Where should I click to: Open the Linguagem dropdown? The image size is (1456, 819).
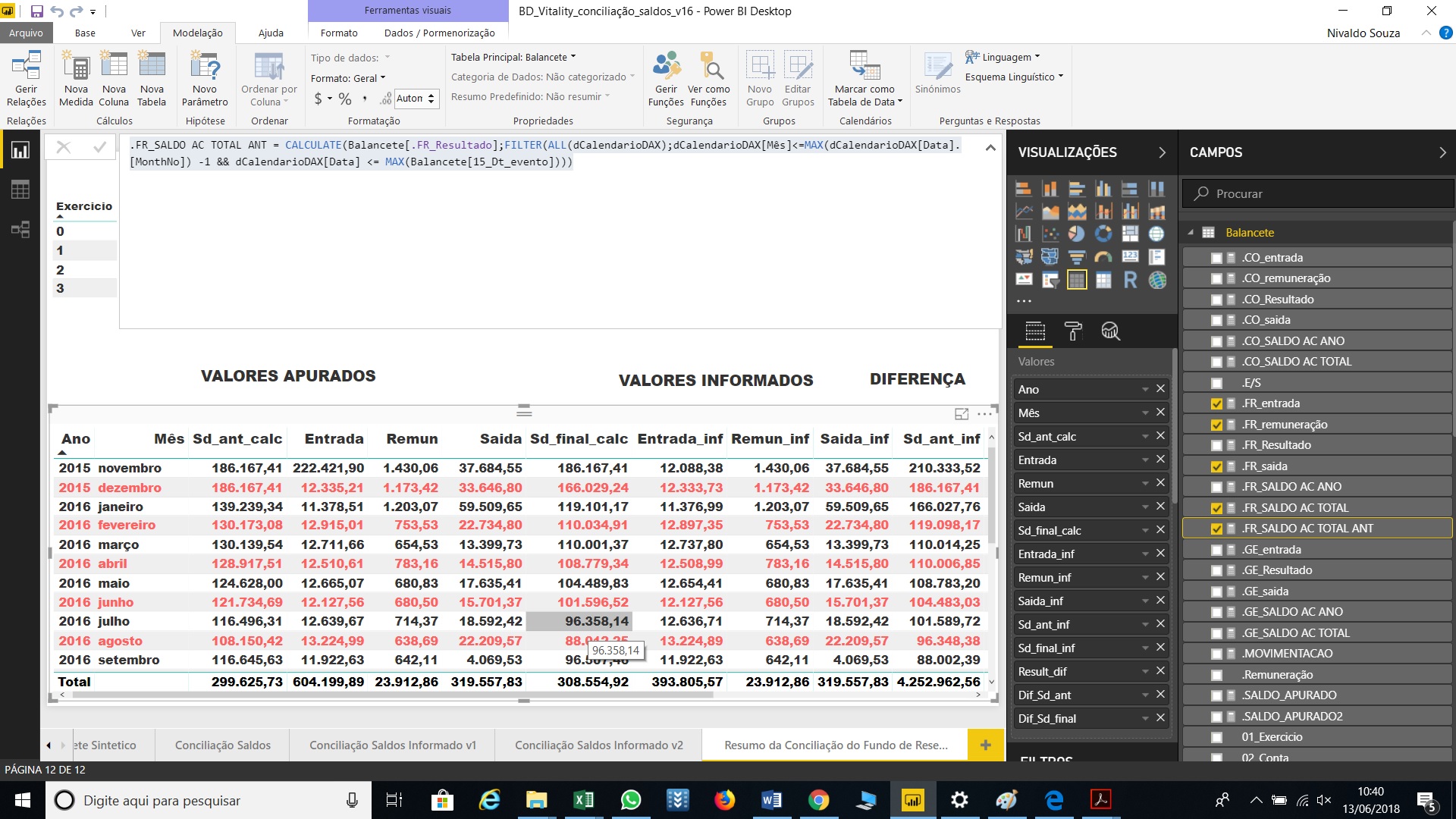click(1003, 57)
